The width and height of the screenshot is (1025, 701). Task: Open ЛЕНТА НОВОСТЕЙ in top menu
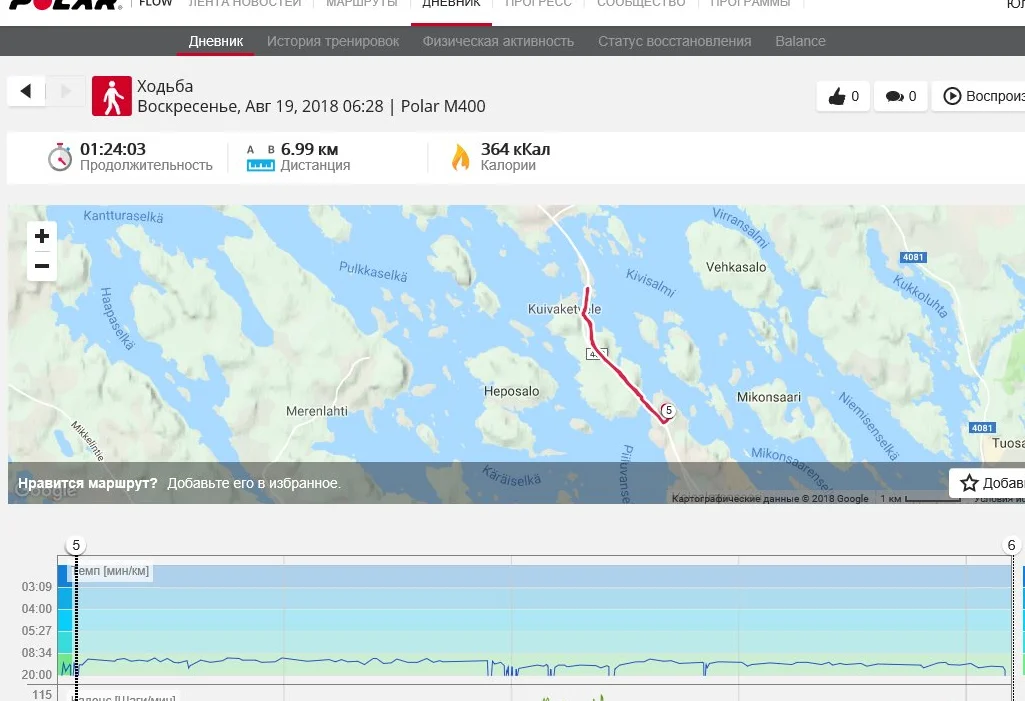(245, 4)
